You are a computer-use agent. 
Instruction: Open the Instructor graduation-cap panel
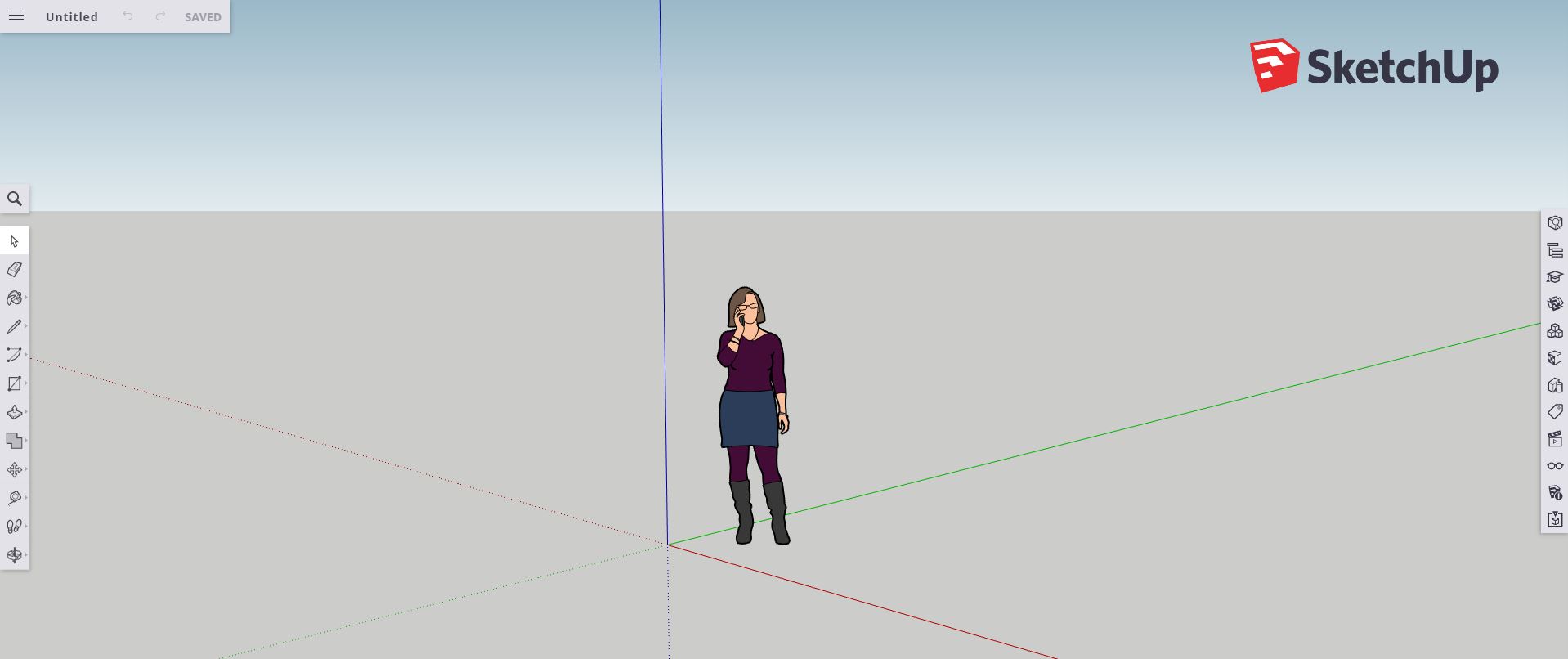coord(1555,276)
